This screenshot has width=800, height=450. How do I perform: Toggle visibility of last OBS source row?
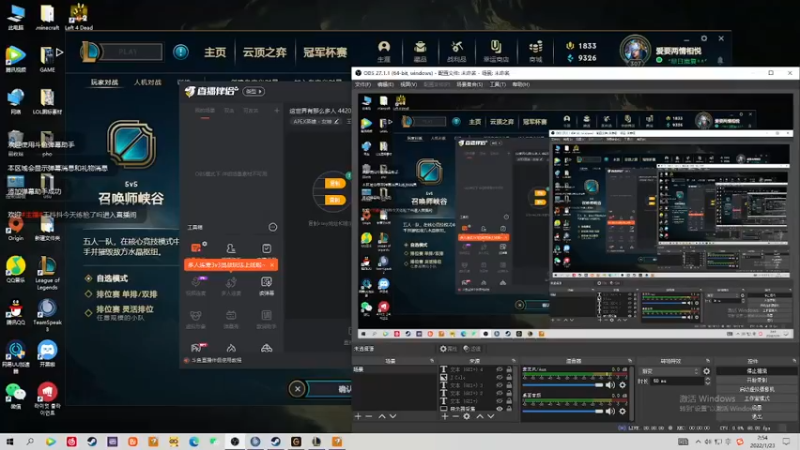click(x=499, y=409)
